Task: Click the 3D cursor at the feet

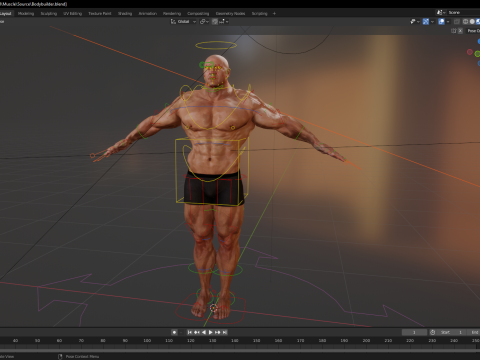Action: [213, 308]
